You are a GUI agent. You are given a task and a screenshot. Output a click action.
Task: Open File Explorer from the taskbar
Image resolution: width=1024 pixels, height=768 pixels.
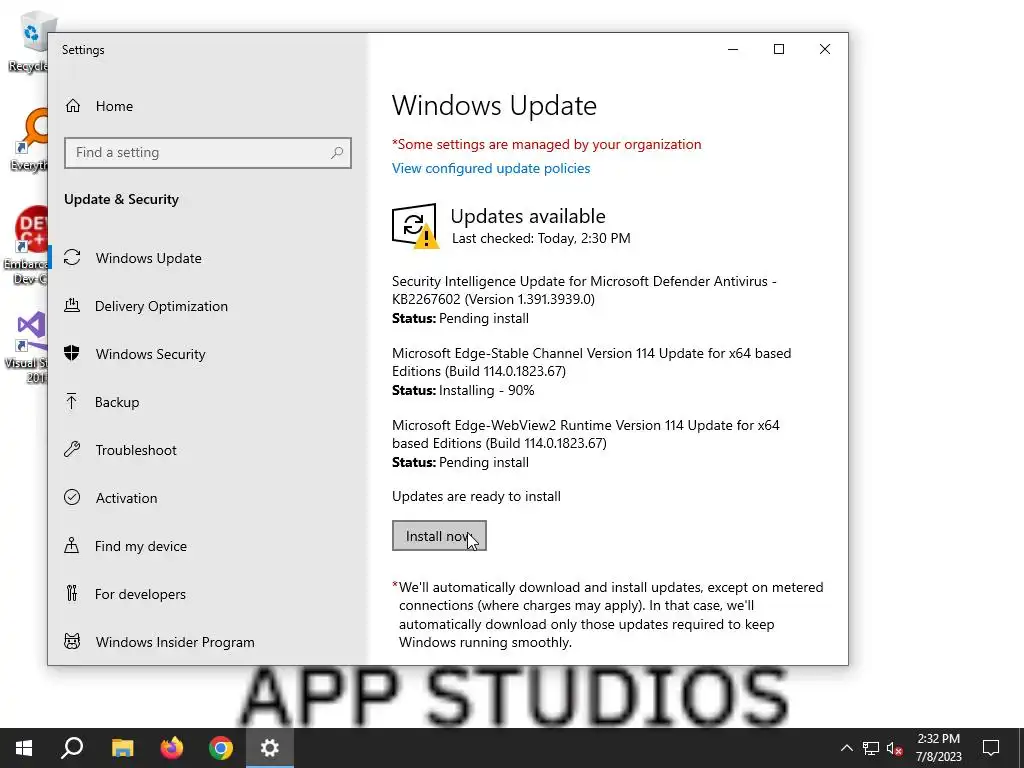tap(122, 748)
